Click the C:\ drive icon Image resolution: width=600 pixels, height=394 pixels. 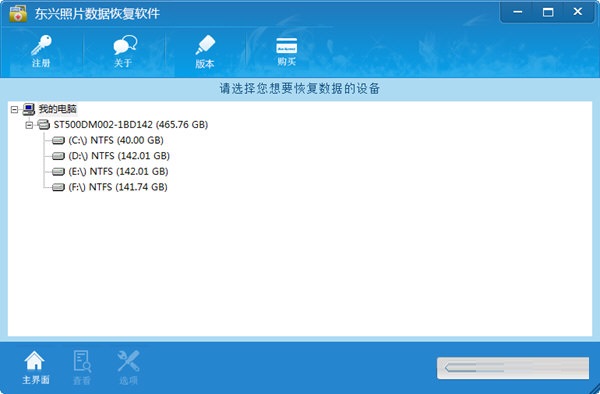pyautogui.click(x=58, y=140)
